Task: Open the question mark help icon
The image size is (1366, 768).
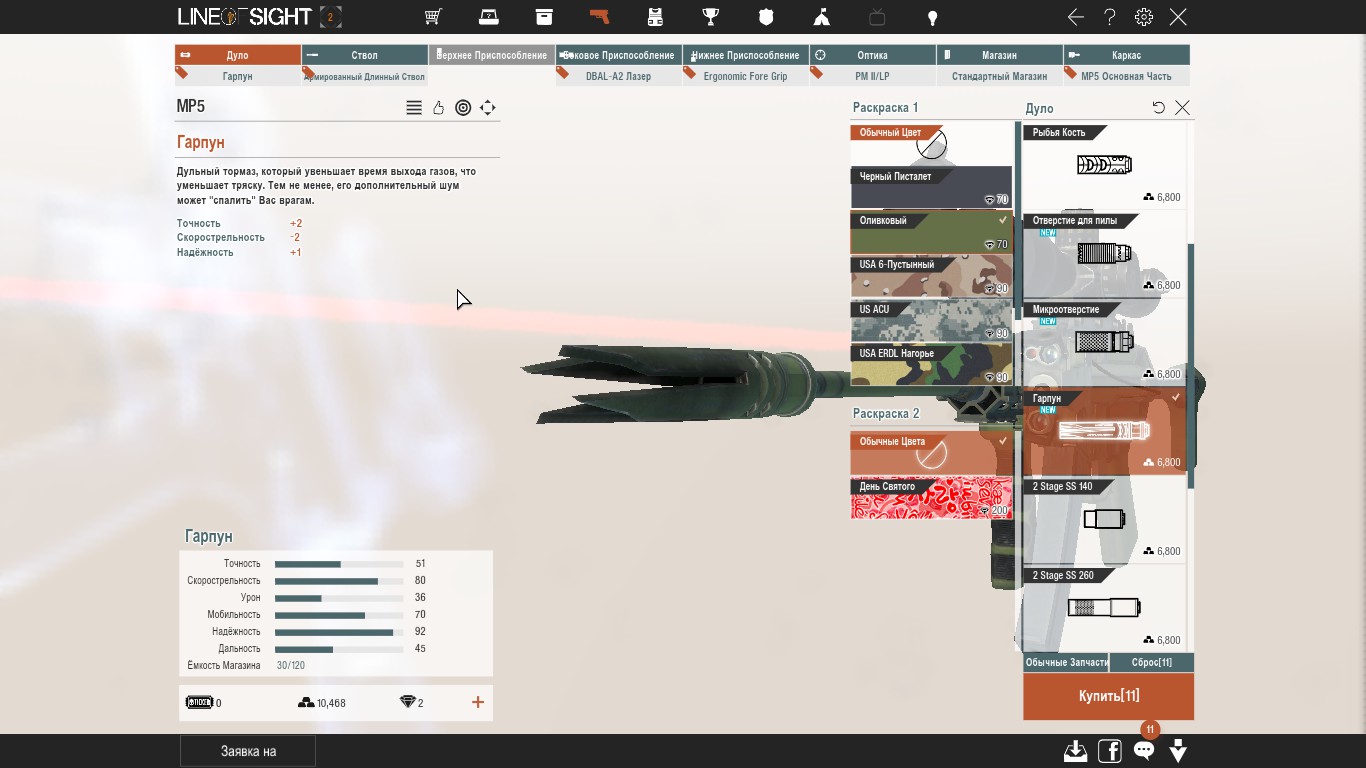Action: 1110,17
